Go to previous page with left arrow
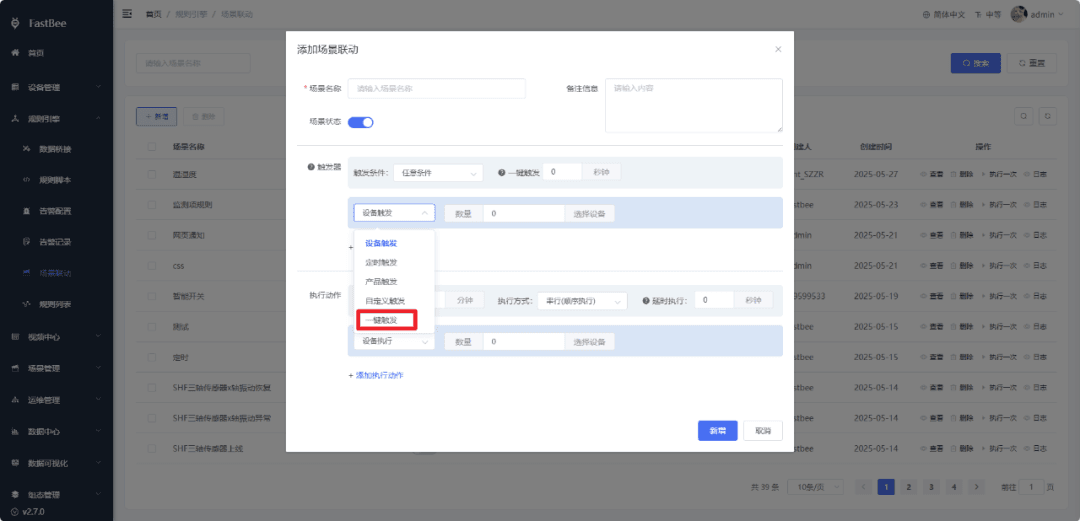1080x521 pixels. (864, 487)
